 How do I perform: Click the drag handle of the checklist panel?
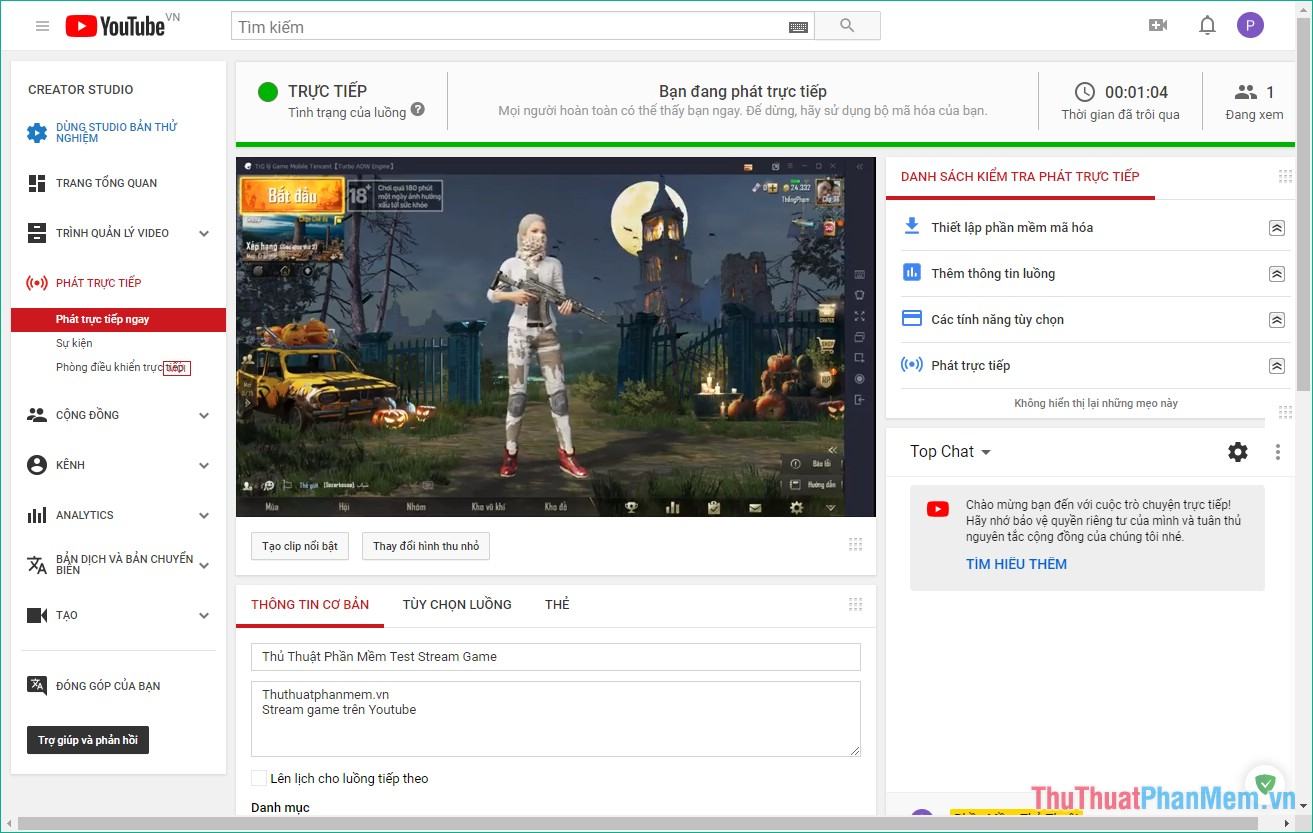(x=1285, y=177)
